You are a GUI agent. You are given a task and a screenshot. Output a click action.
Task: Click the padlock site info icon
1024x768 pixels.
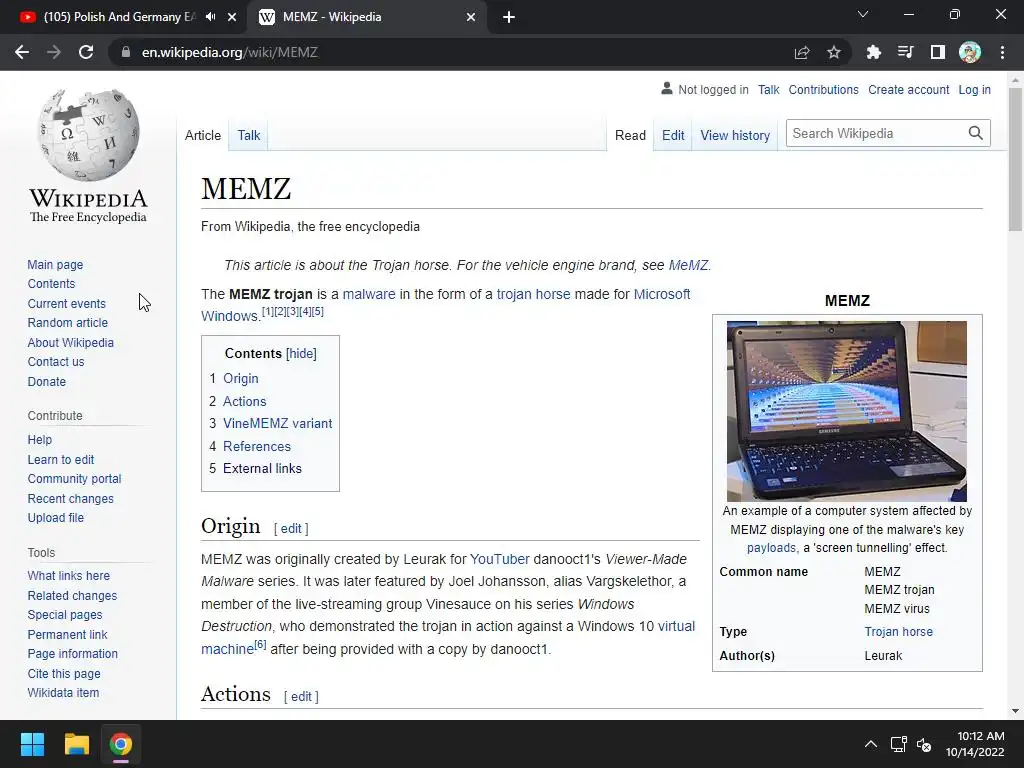coord(125,52)
